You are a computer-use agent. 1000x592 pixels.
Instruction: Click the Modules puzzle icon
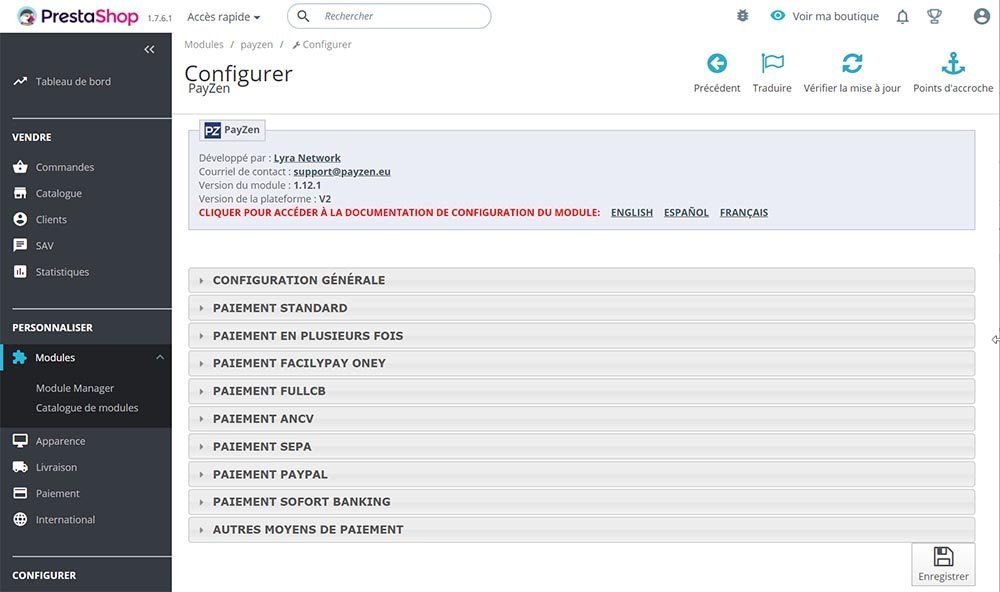point(20,357)
